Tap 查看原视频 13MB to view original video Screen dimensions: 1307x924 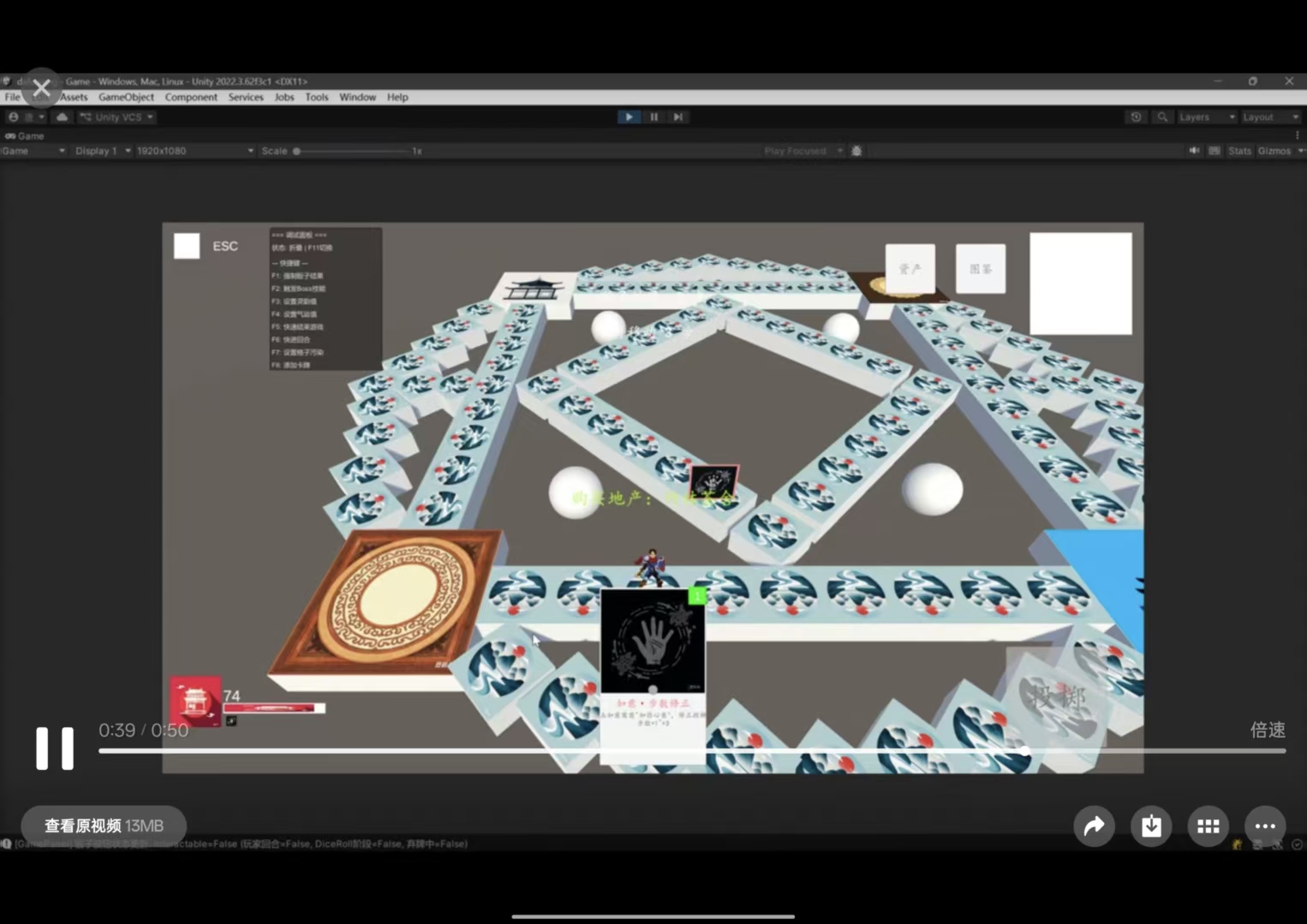104,826
